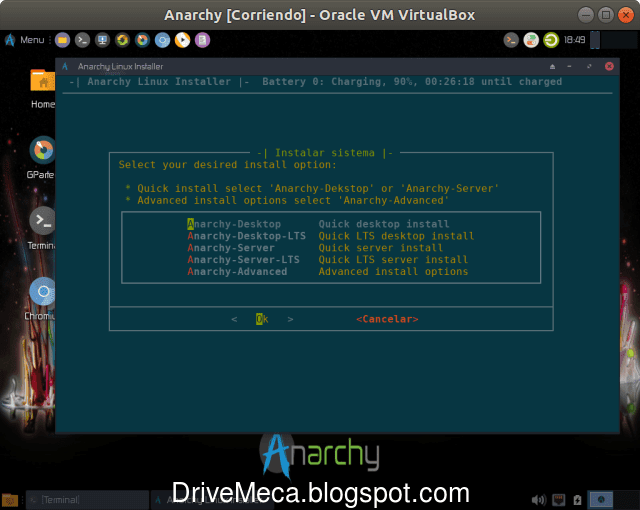Select Anarchy-Server-LTS install option
Viewport: 640px width, 510px height.
coord(243,259)
